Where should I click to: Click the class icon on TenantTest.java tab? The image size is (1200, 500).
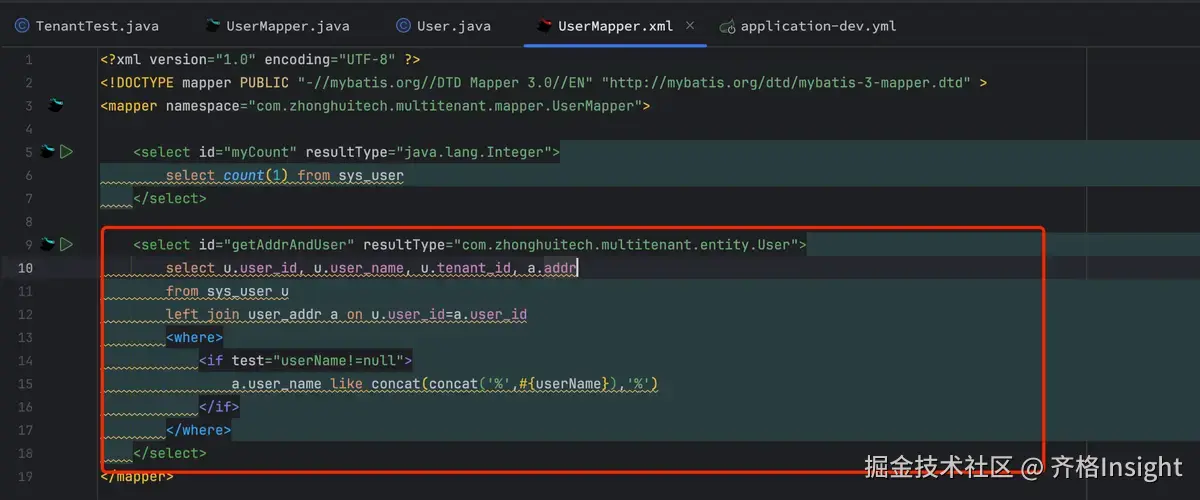pyautogui.click(x=21, y=26)
